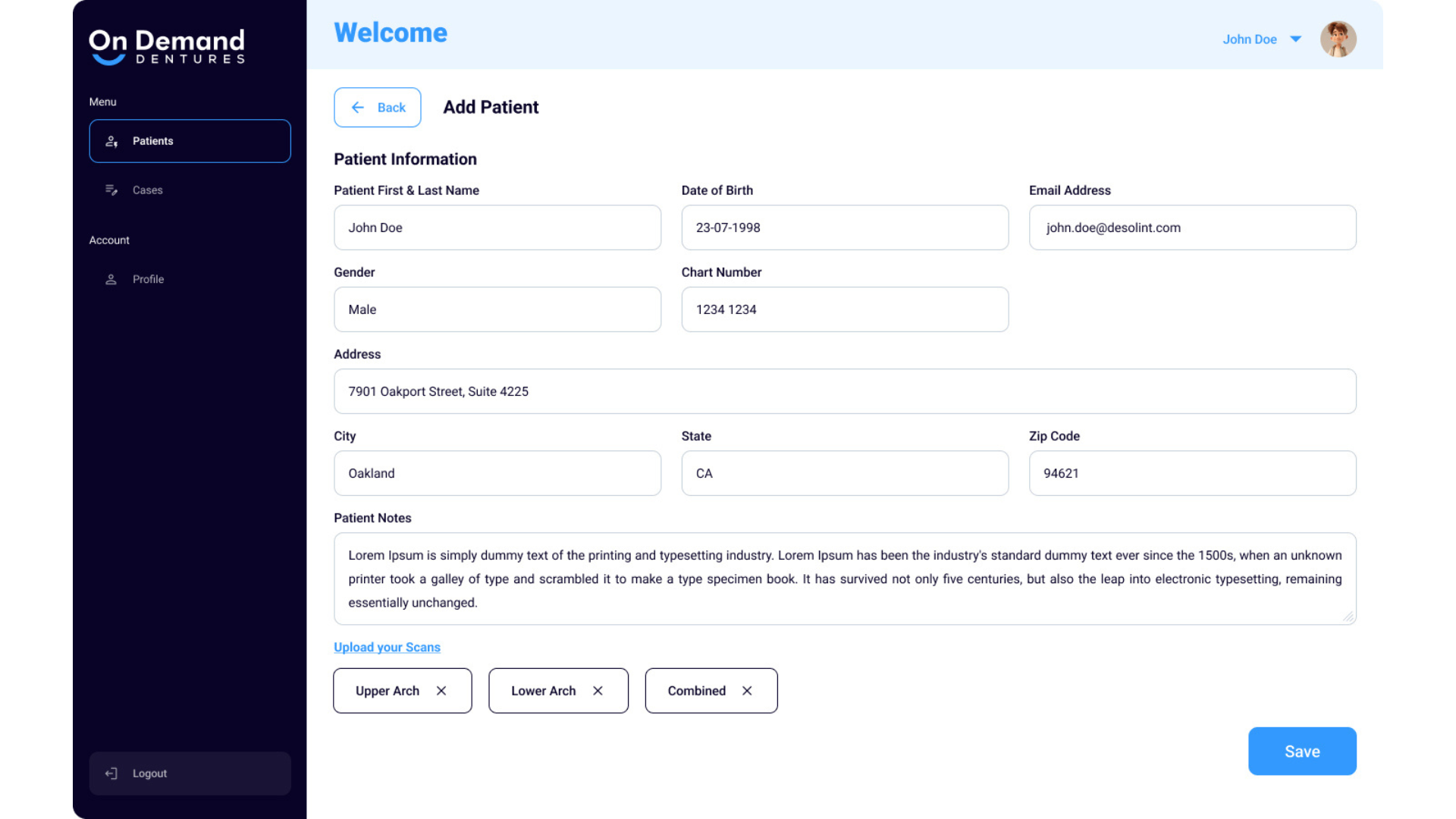Click the Patient Notes resize handle
The width and height of the screenshot is (1456, 819).
[x=1348, y=617]
